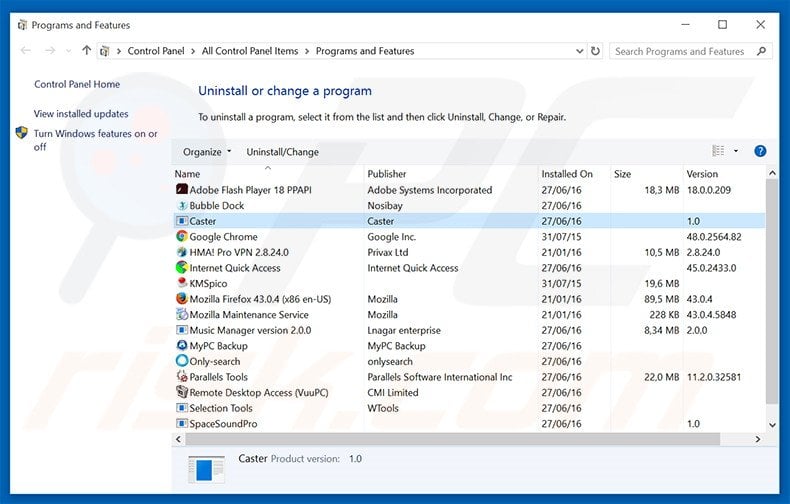Click the vertical scrollbar down arrow
The width and height of the screenshot is (790, 504).
(x=772, y=425)
